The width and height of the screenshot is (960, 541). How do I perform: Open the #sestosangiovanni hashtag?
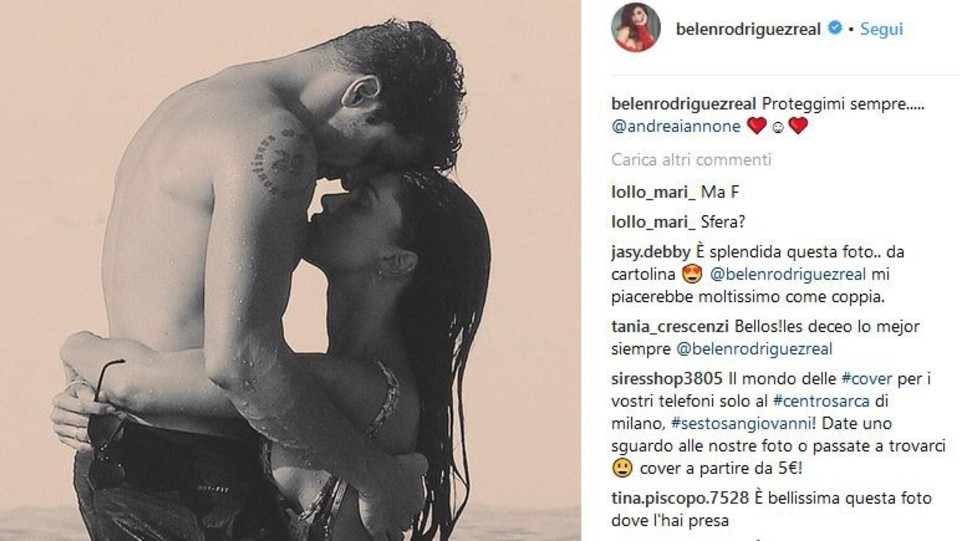pos(743,423)
